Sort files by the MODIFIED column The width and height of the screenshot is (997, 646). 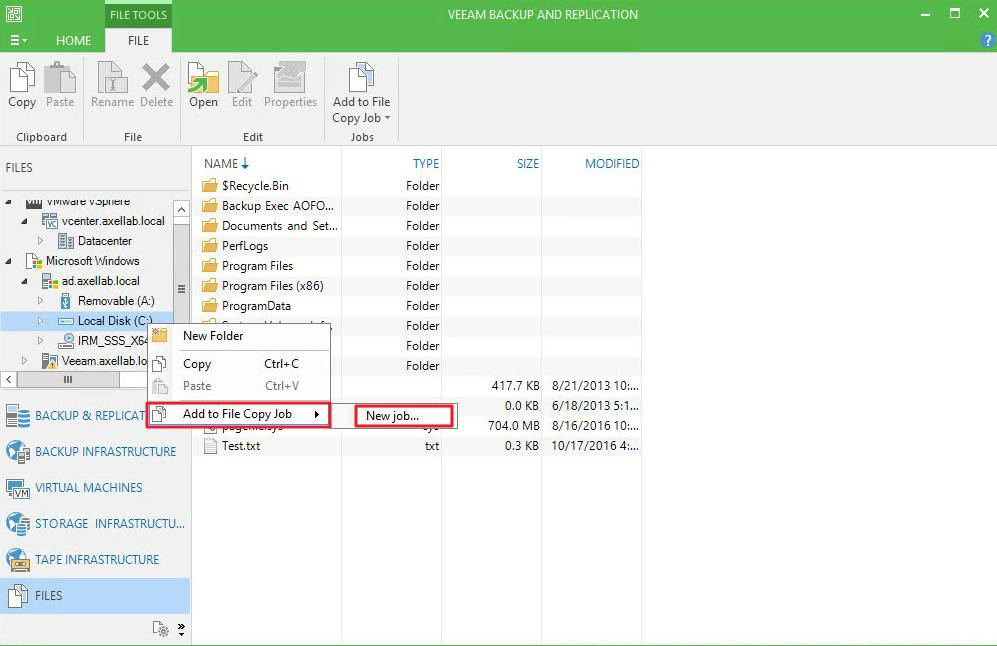(x=612, y=164)
